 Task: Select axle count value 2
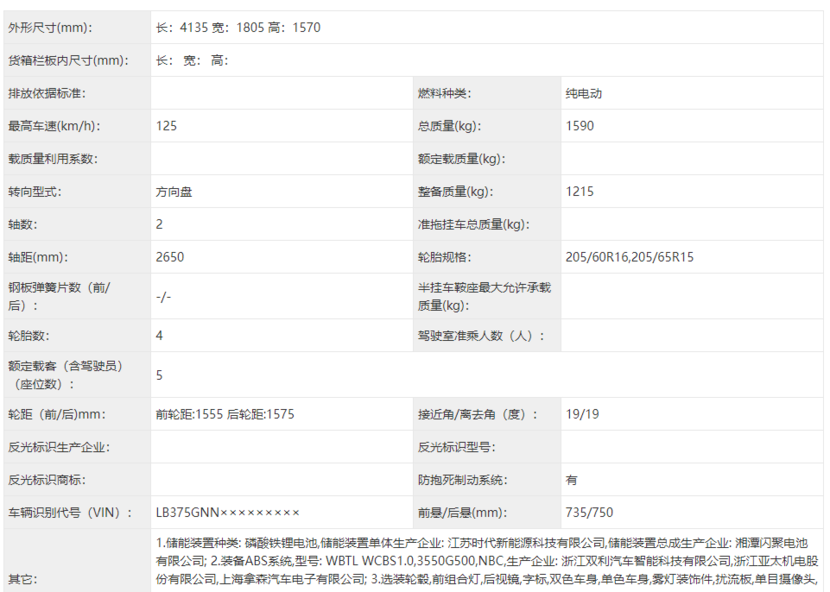(x=159, y=225)
